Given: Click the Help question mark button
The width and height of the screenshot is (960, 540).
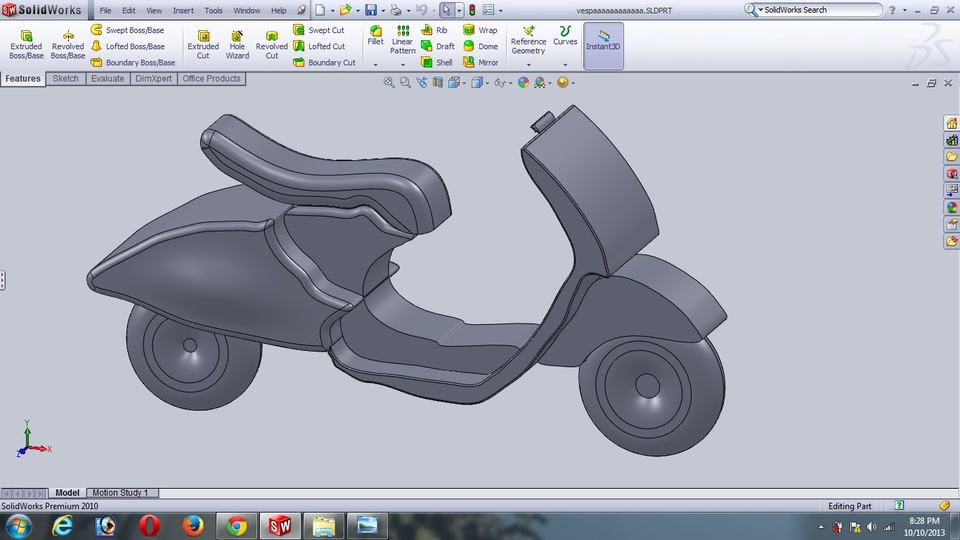Looking at the screenshot, I should pos(892,10).
